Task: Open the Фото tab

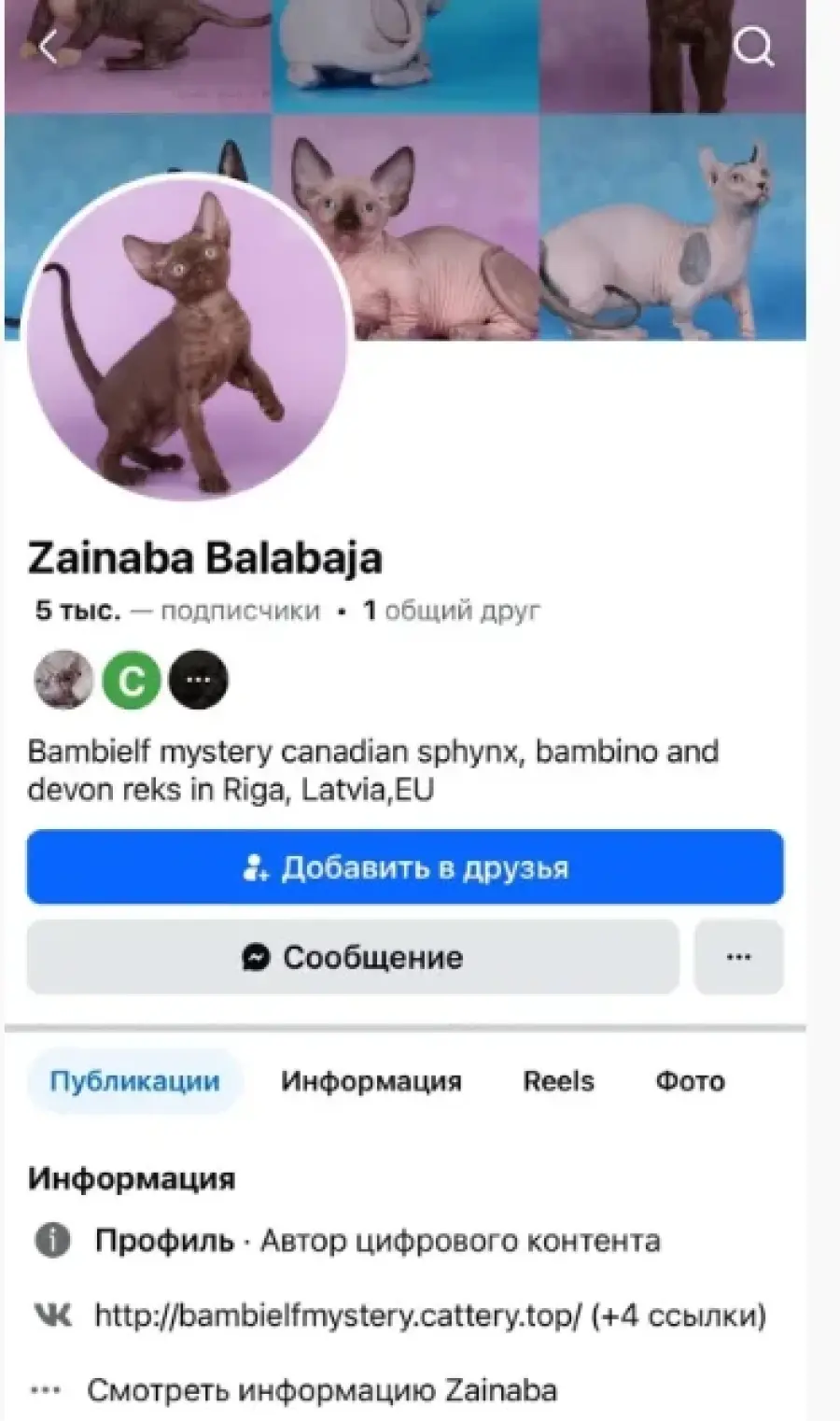Action: pos(690,1081)
